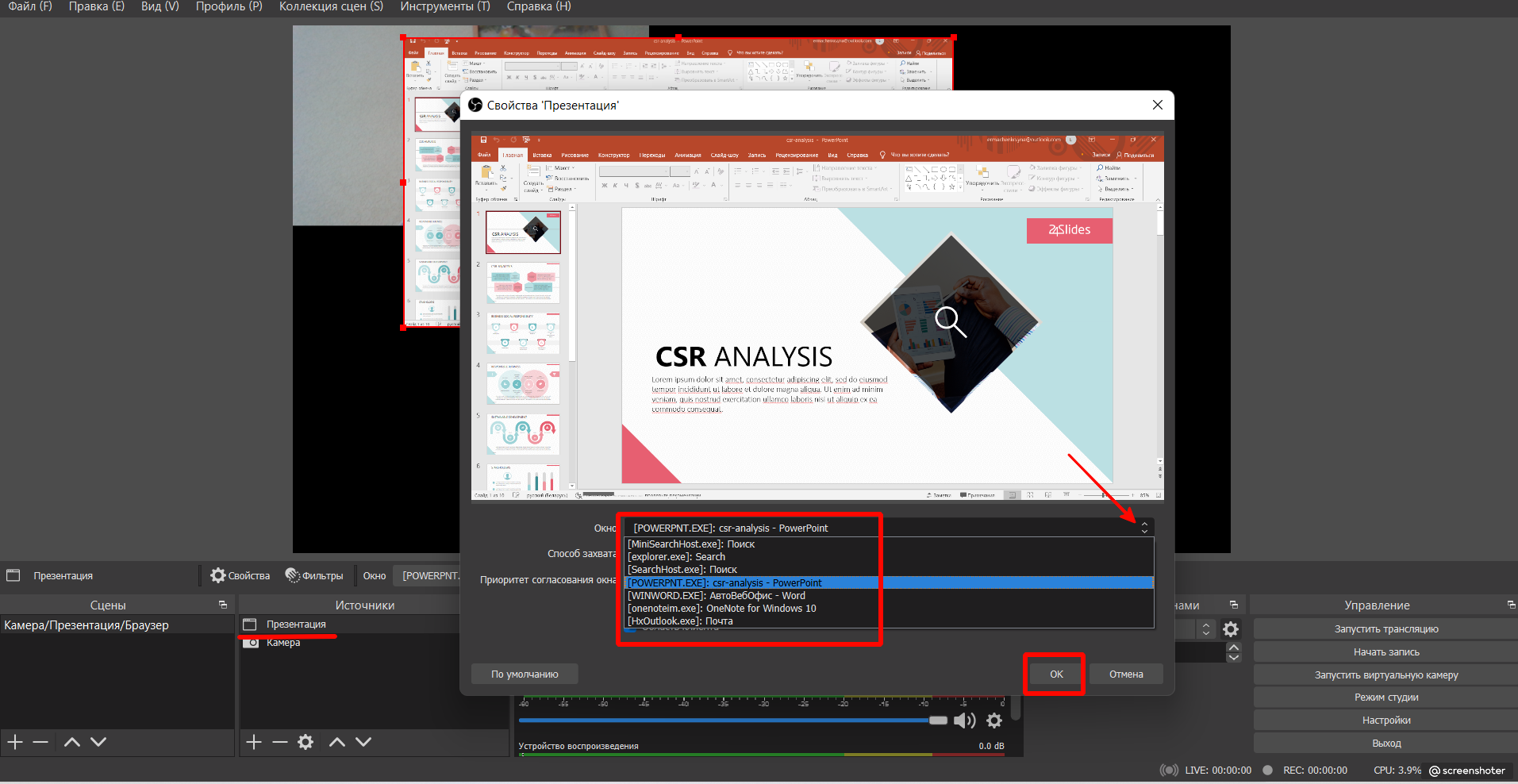Open the Инструменты menu

tap(444, 6)
